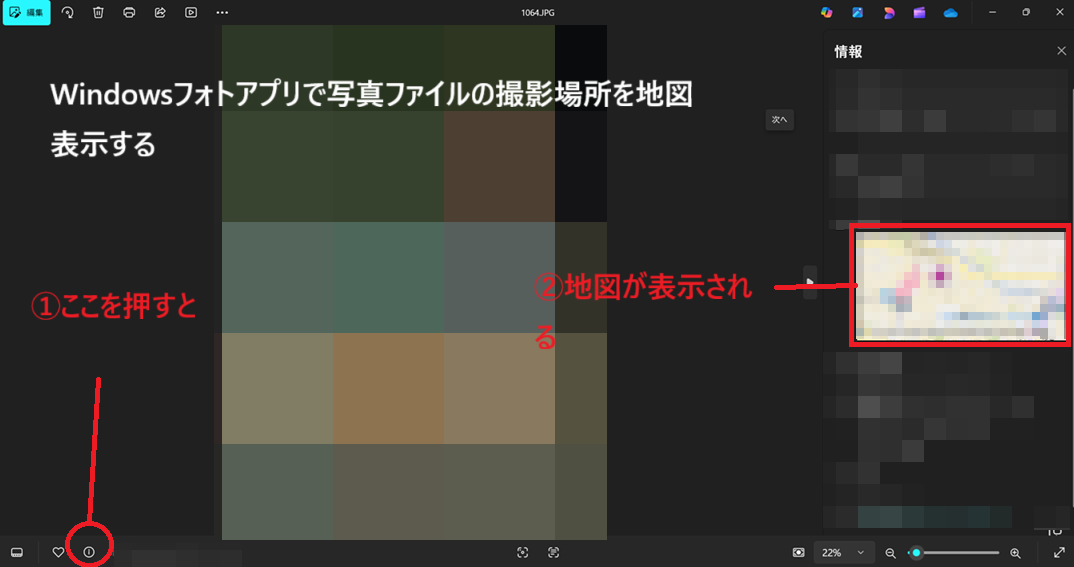This screenshot has width=1074, height=567.
Task: Enter full screen with the expand arrows
Action: [1059, 553]
